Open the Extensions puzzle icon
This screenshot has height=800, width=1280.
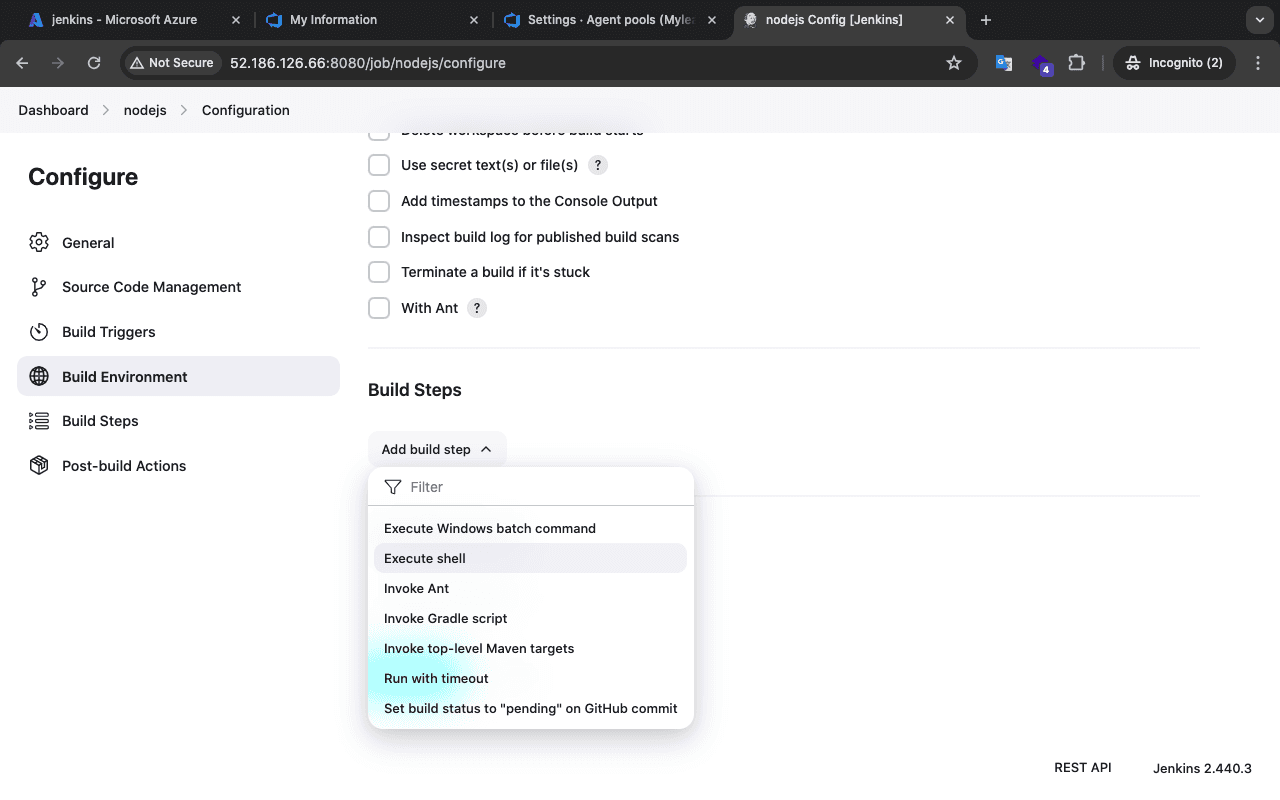click(x=1076, y=63)
